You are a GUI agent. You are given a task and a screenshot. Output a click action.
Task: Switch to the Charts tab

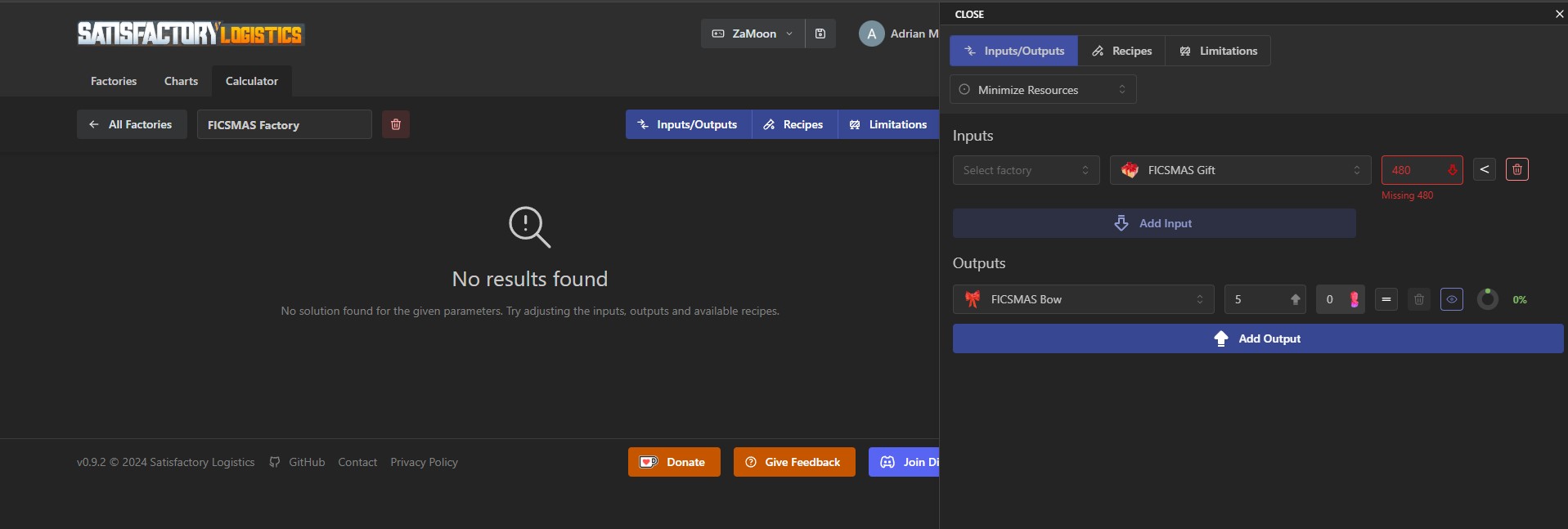(181, 81)
